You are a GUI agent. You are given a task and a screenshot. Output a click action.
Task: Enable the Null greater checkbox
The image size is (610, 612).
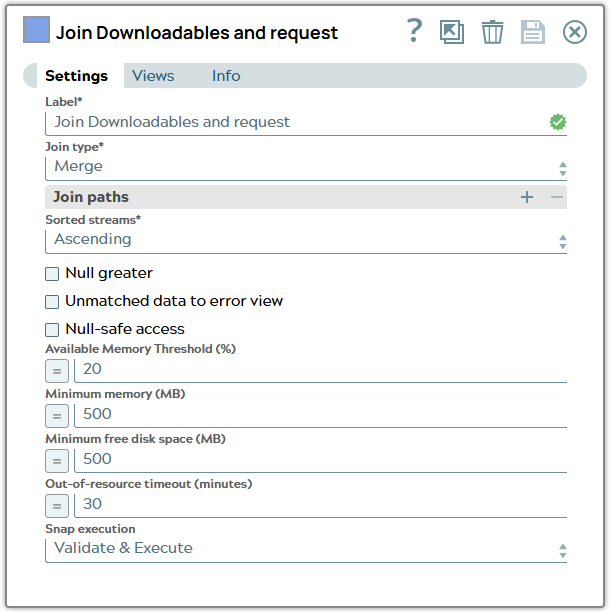click(52, 274)
